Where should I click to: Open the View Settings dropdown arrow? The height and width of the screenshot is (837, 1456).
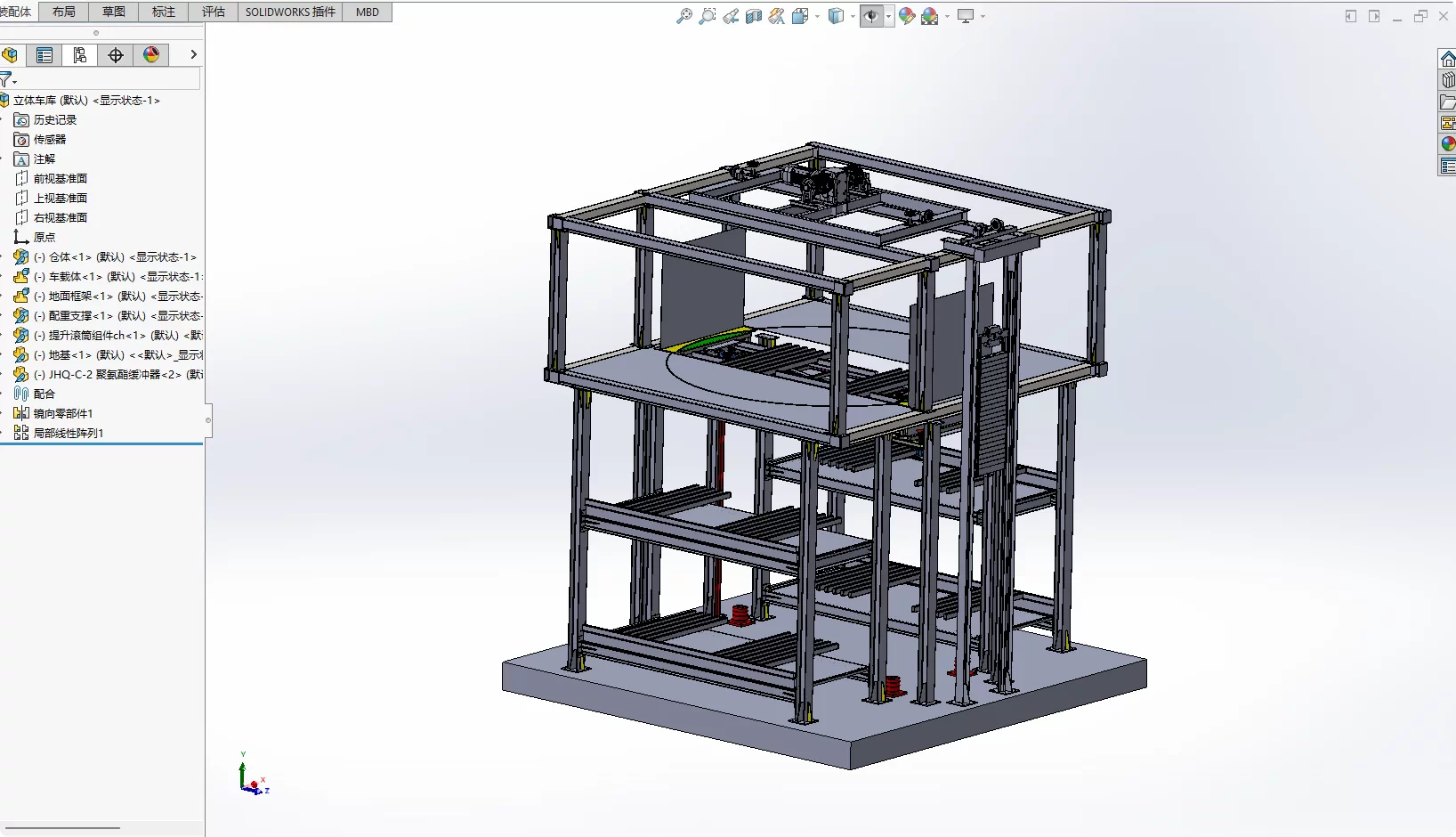pos(983,16)
